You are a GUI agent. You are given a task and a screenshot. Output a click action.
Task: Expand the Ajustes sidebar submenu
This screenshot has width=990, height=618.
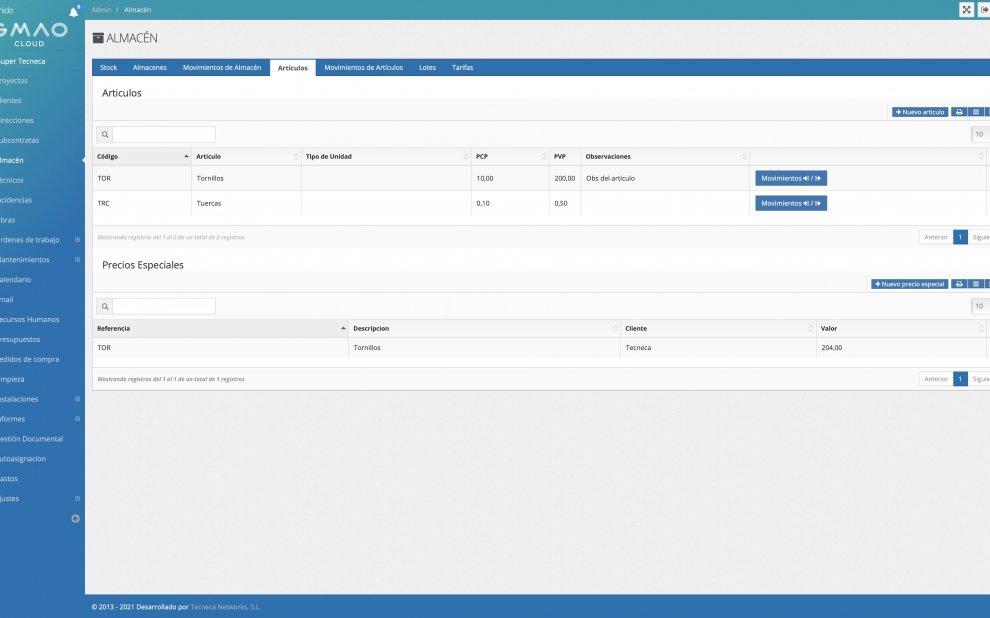[77, 499]
